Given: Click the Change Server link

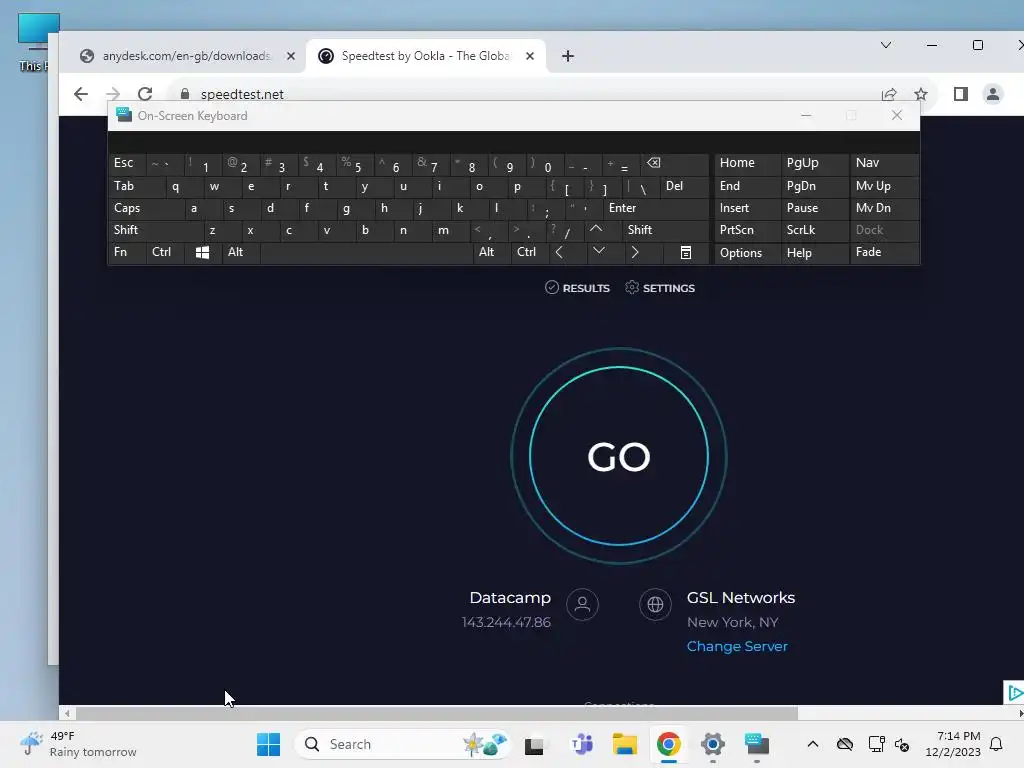Looking at the screenshot, I should pyautogui.click(x=737, y=646).
